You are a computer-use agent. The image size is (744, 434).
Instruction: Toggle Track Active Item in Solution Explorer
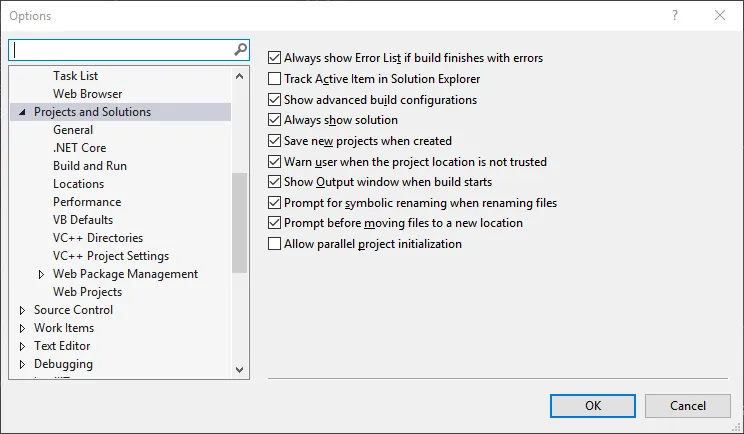276,79
